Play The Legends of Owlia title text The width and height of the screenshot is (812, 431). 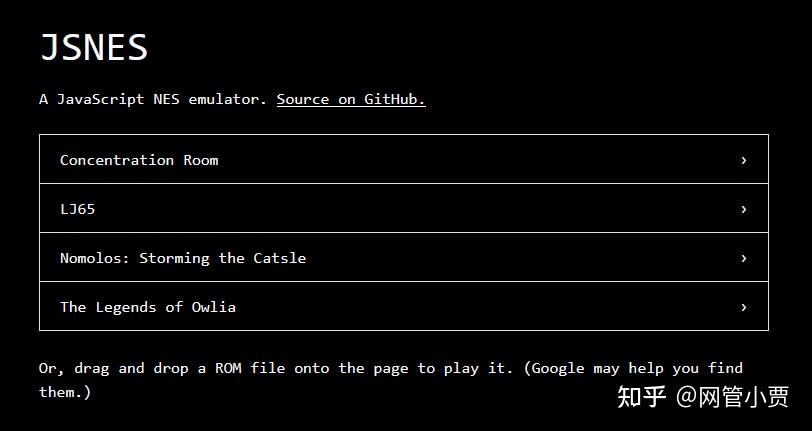tap(148, 307)
